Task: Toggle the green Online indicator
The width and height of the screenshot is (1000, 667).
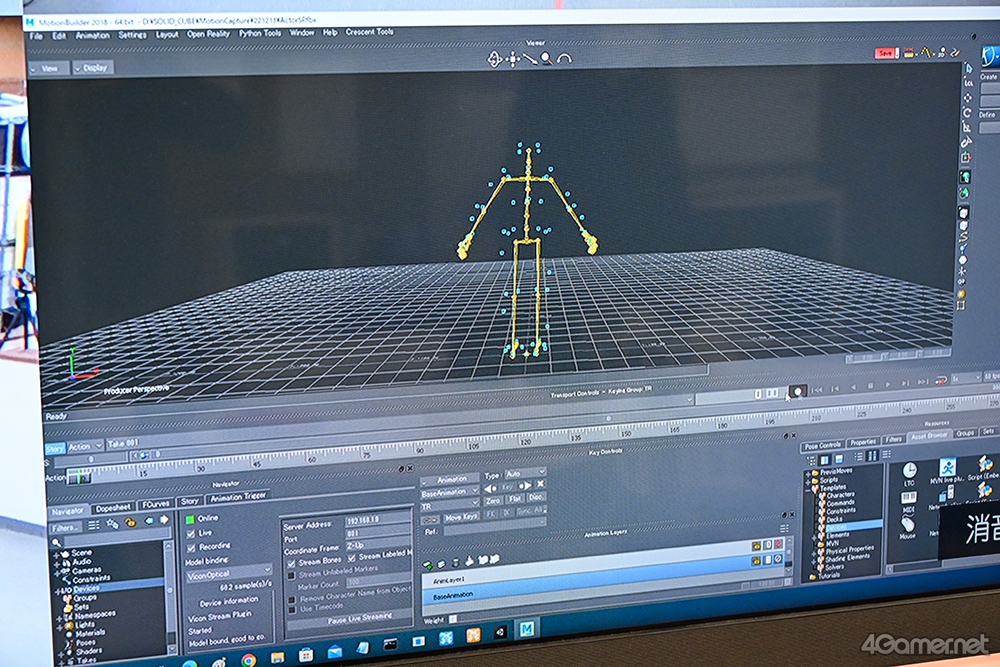Action: 190,520
